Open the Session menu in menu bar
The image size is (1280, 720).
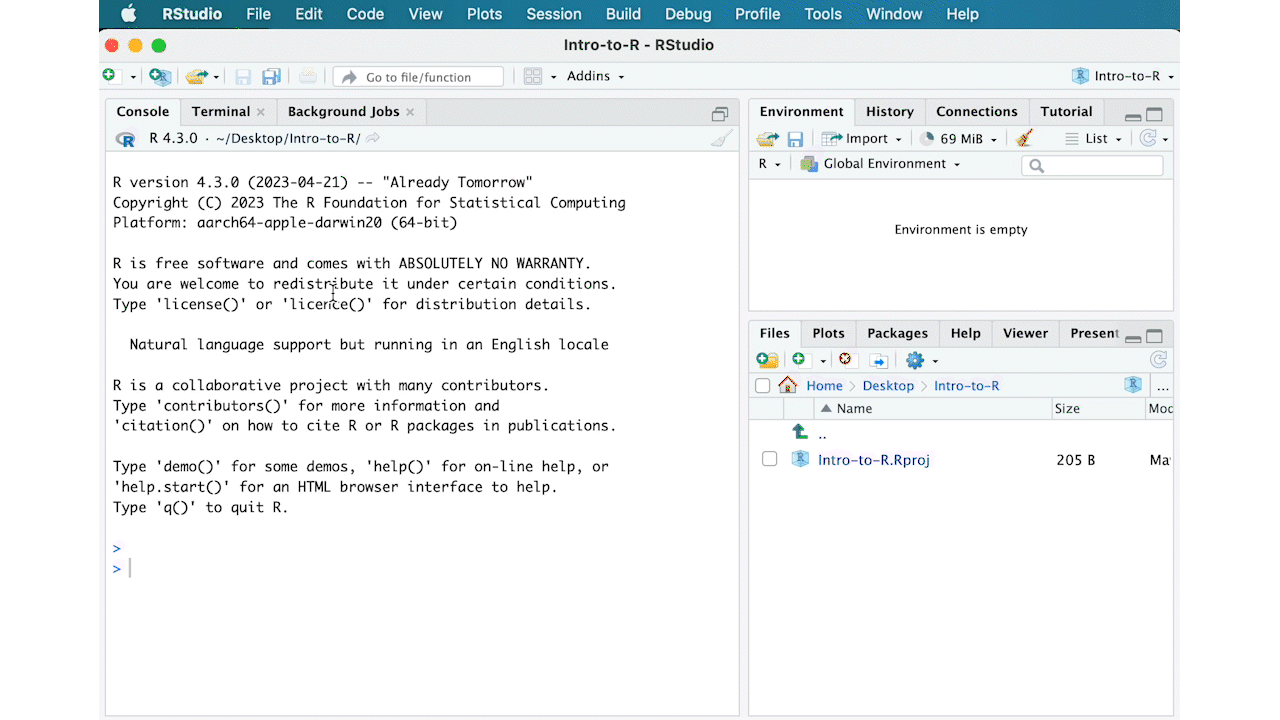point(553,14)
